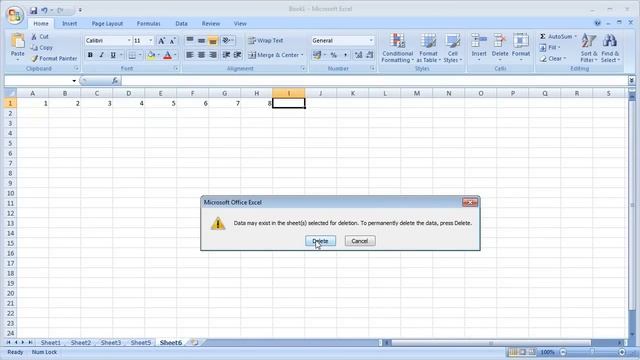This screenshot has height=360, width=640.
Task: Align text to the right
Action: (x=213, y=55)
